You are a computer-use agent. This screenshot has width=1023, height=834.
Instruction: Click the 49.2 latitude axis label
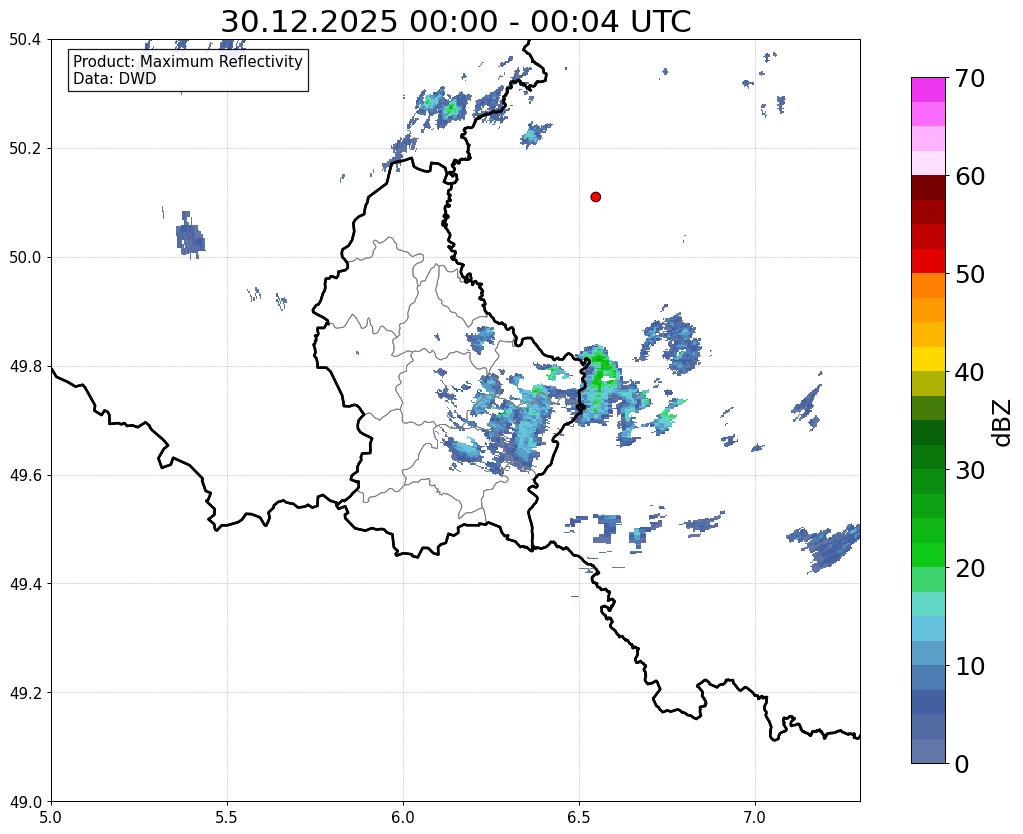click(x=25, y=692)
